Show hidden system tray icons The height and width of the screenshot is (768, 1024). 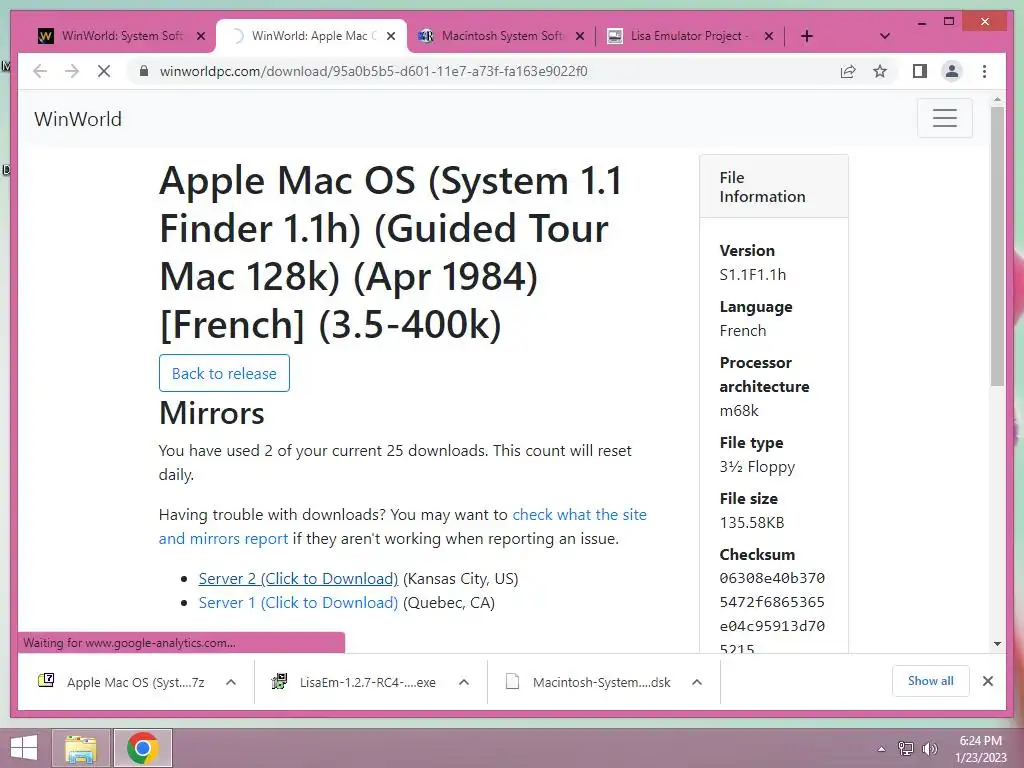pos(882,749)
